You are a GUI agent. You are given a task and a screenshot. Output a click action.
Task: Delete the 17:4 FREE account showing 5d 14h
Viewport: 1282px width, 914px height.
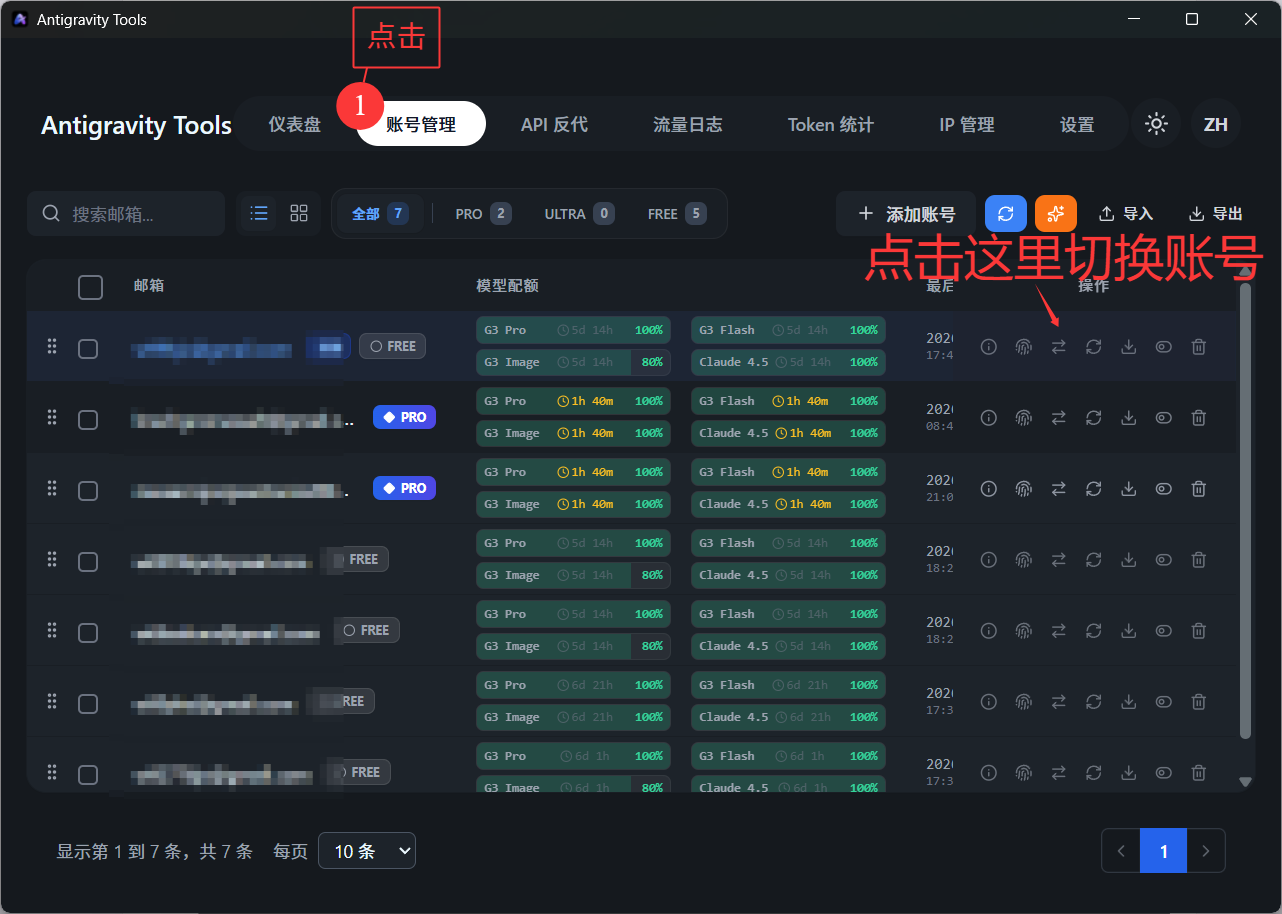(x=1199, y=347)
